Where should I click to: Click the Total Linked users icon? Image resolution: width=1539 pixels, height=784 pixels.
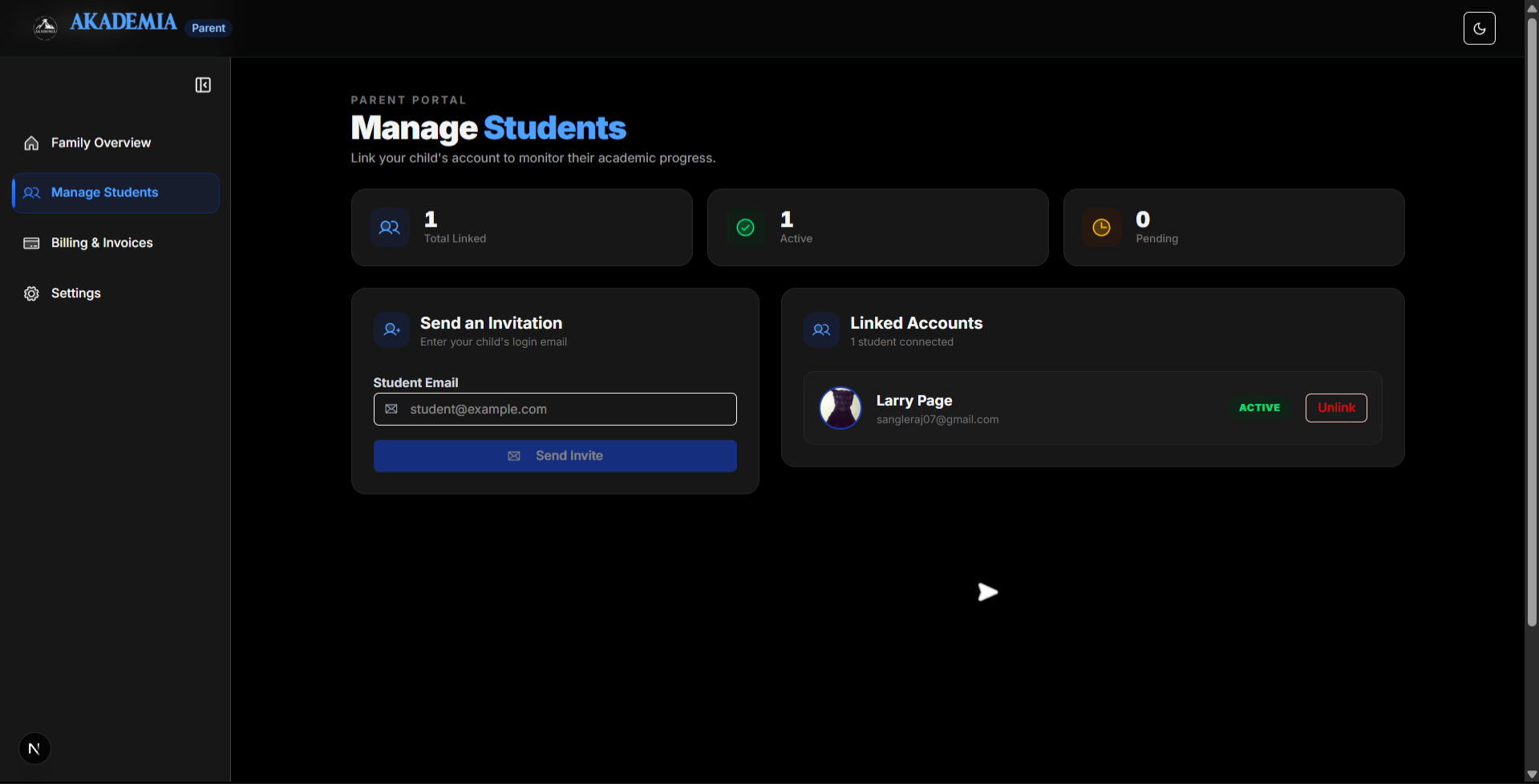pyautogui.click(x=390, y=228)
